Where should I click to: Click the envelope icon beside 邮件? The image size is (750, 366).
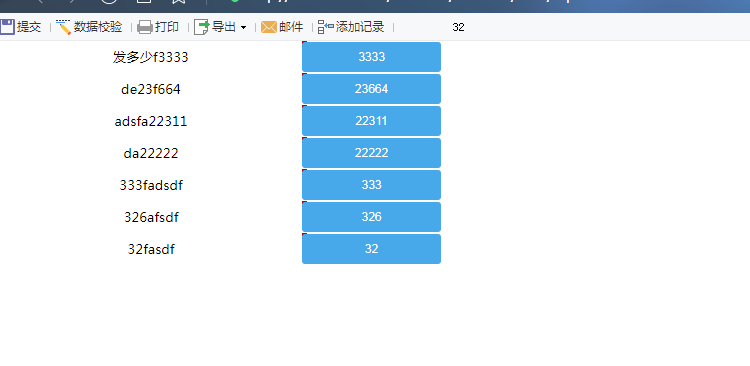point(269,27)
